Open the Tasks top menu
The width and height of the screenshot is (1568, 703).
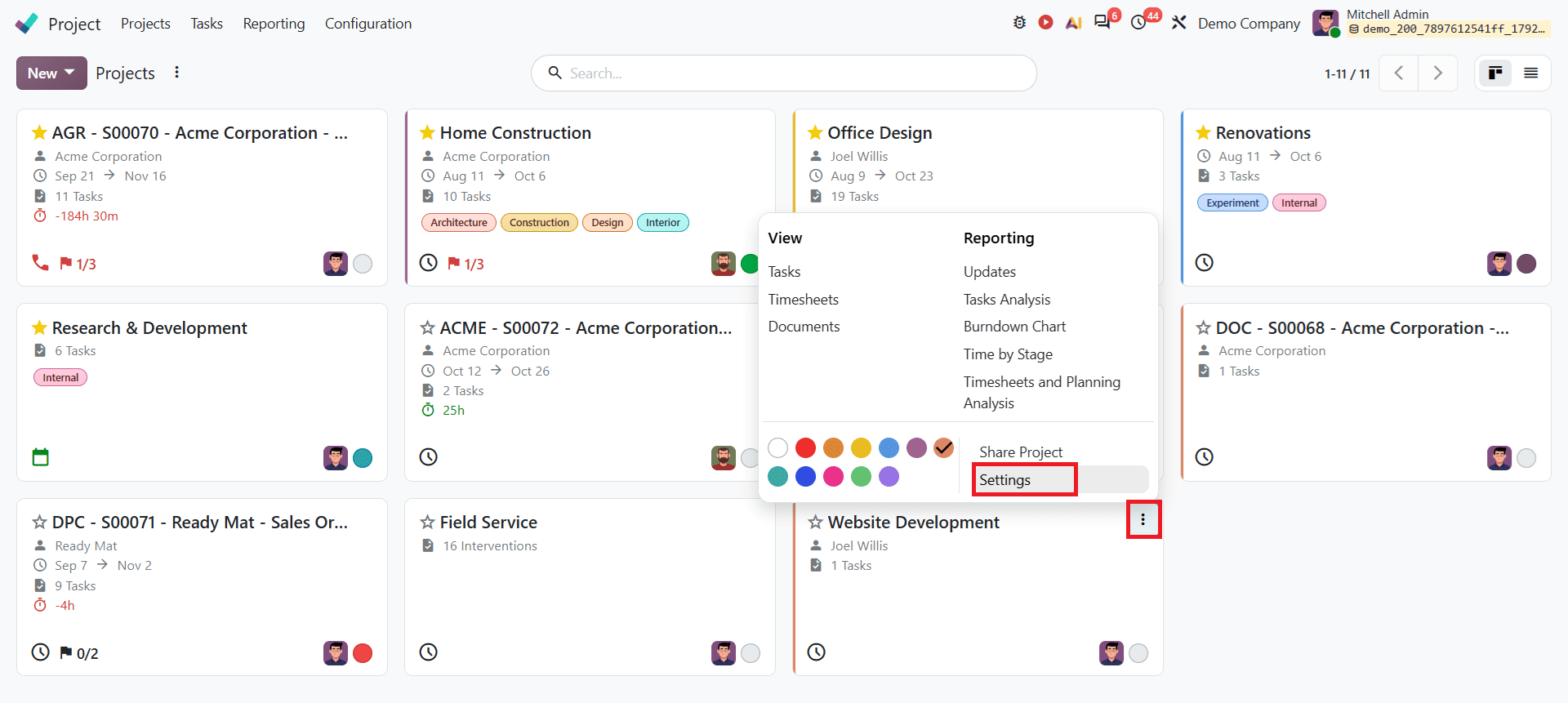click(x=207, y=24)
